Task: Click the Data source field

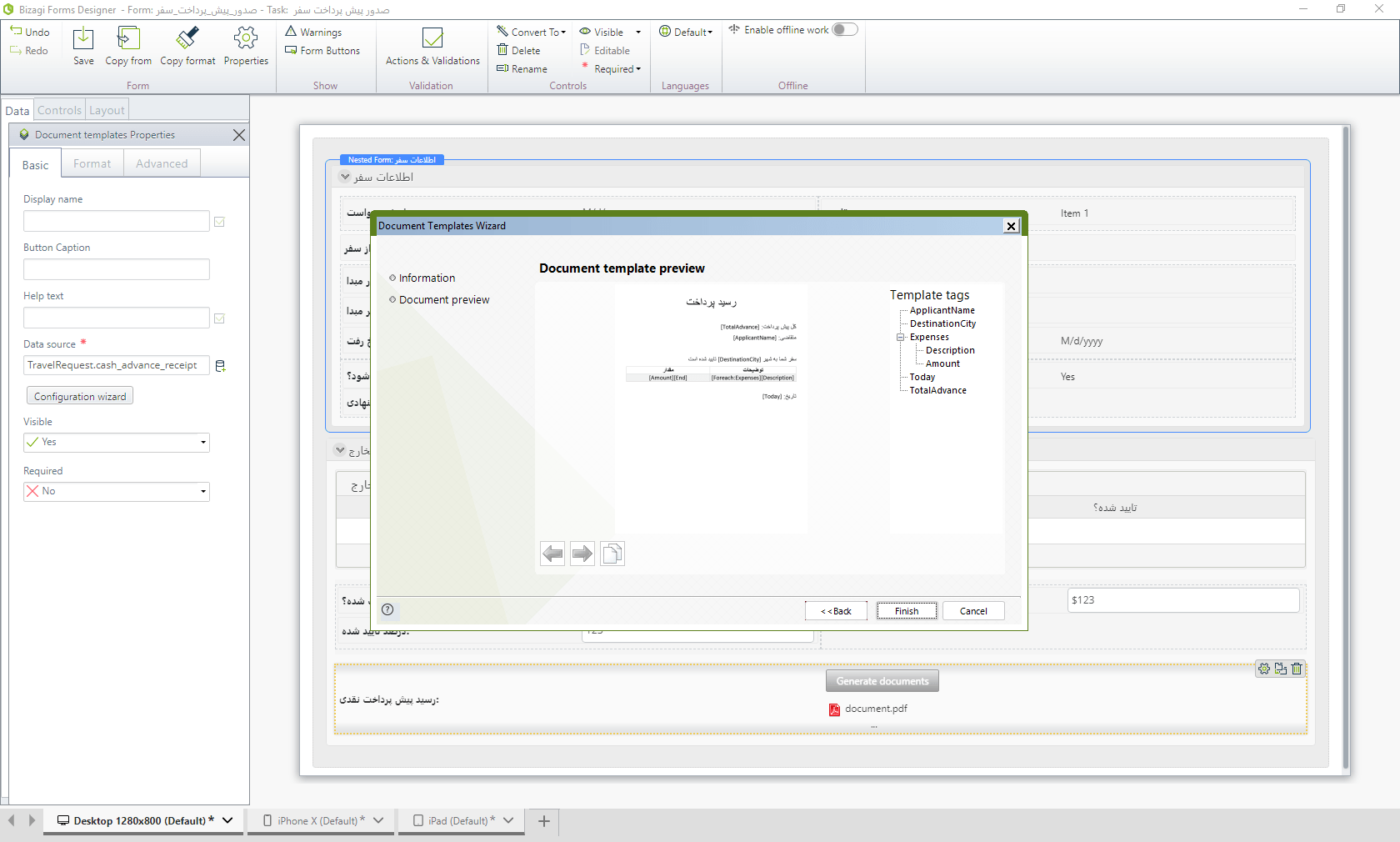Action: click(x=117, y=365)
